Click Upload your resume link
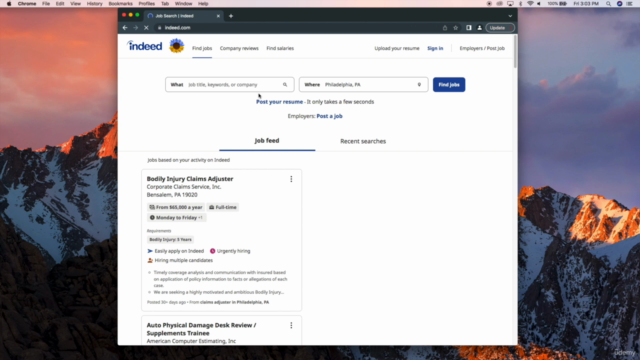Screen dimensions: 640x360 (397, 48)
